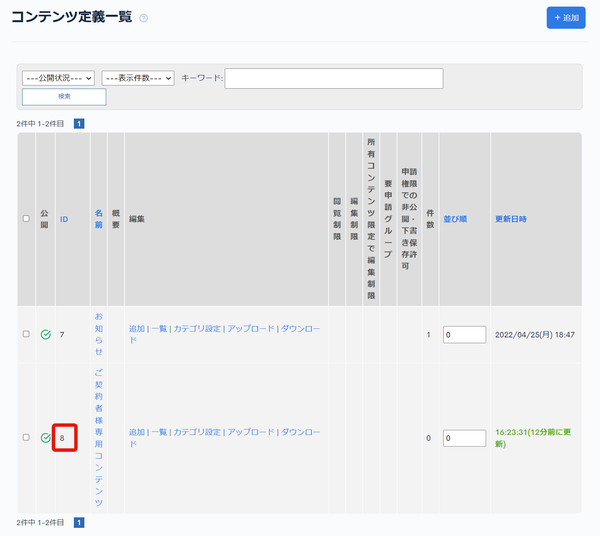
Task: Focus the キーワード input field
Action: tap(334, 78)
